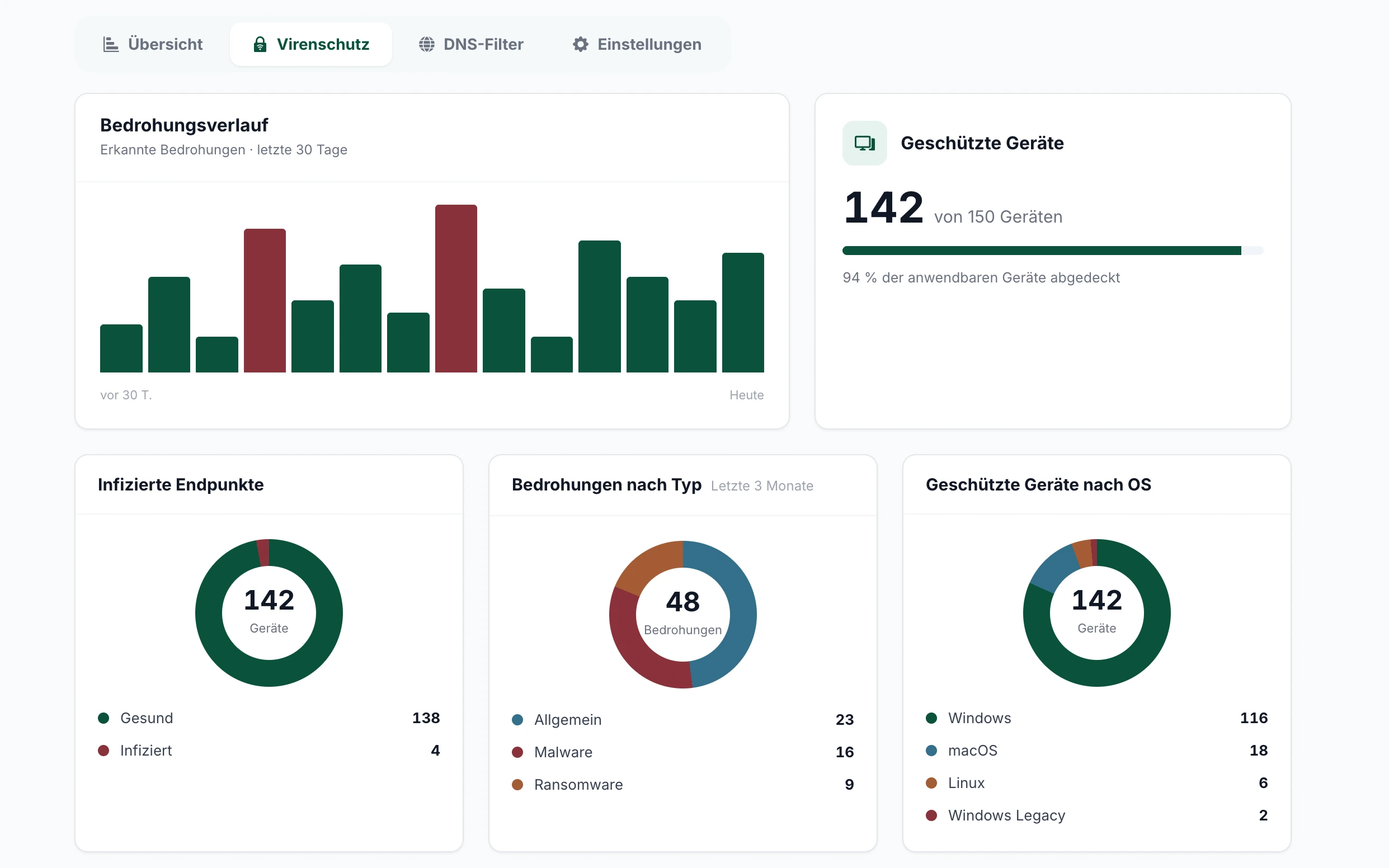
Task: Click the Letzte 3 Monate label
Action: click(x=761, y=485)
